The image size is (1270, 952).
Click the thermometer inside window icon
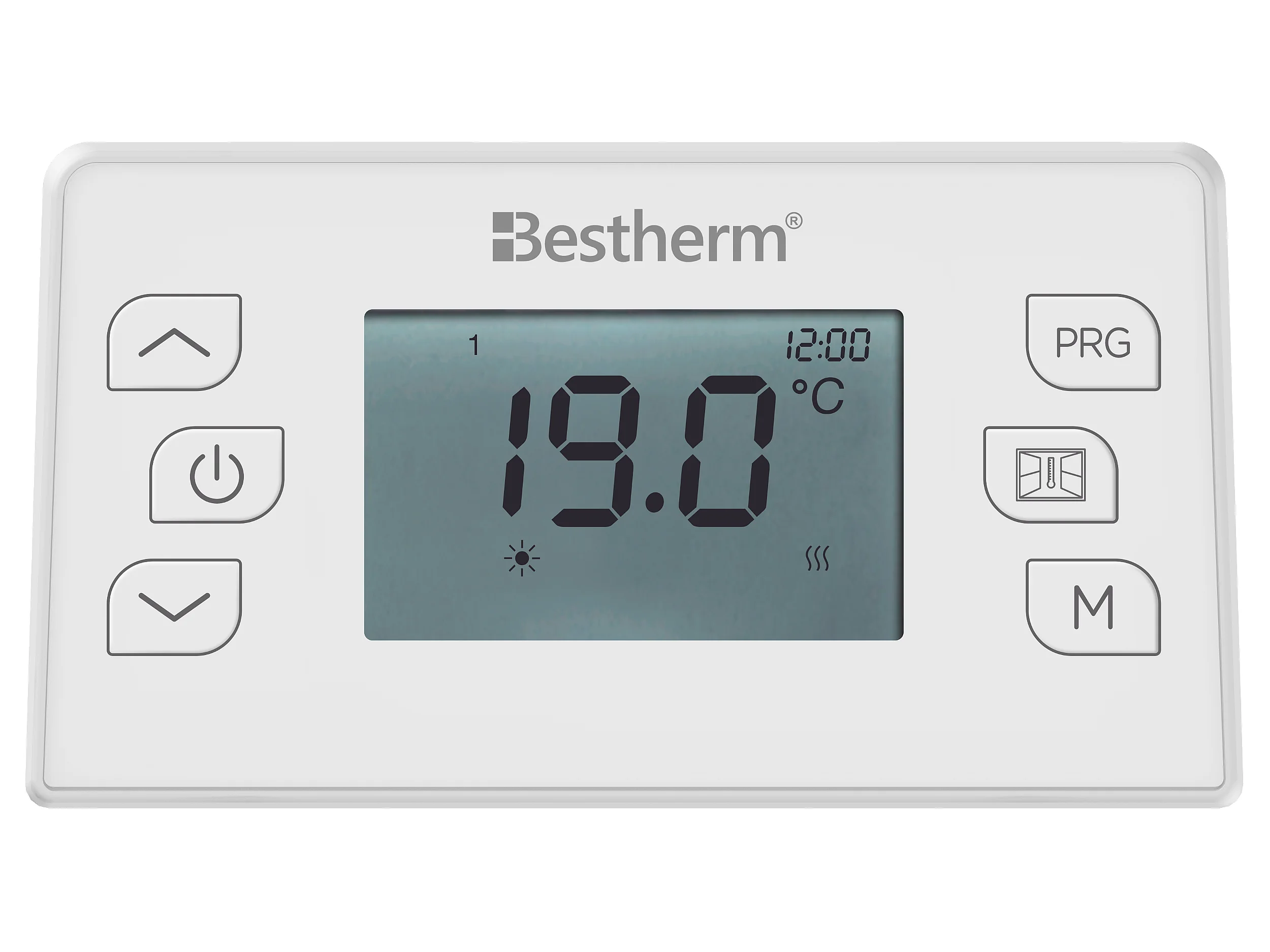[1051, 475]
